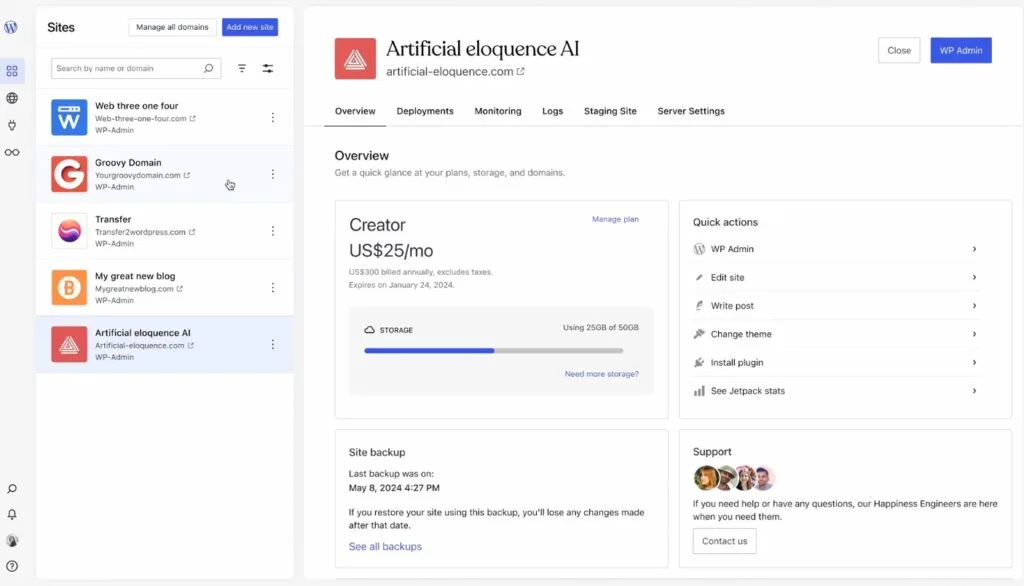
Task: Click the search by name or domain field
Action: [x=126, y=68]
